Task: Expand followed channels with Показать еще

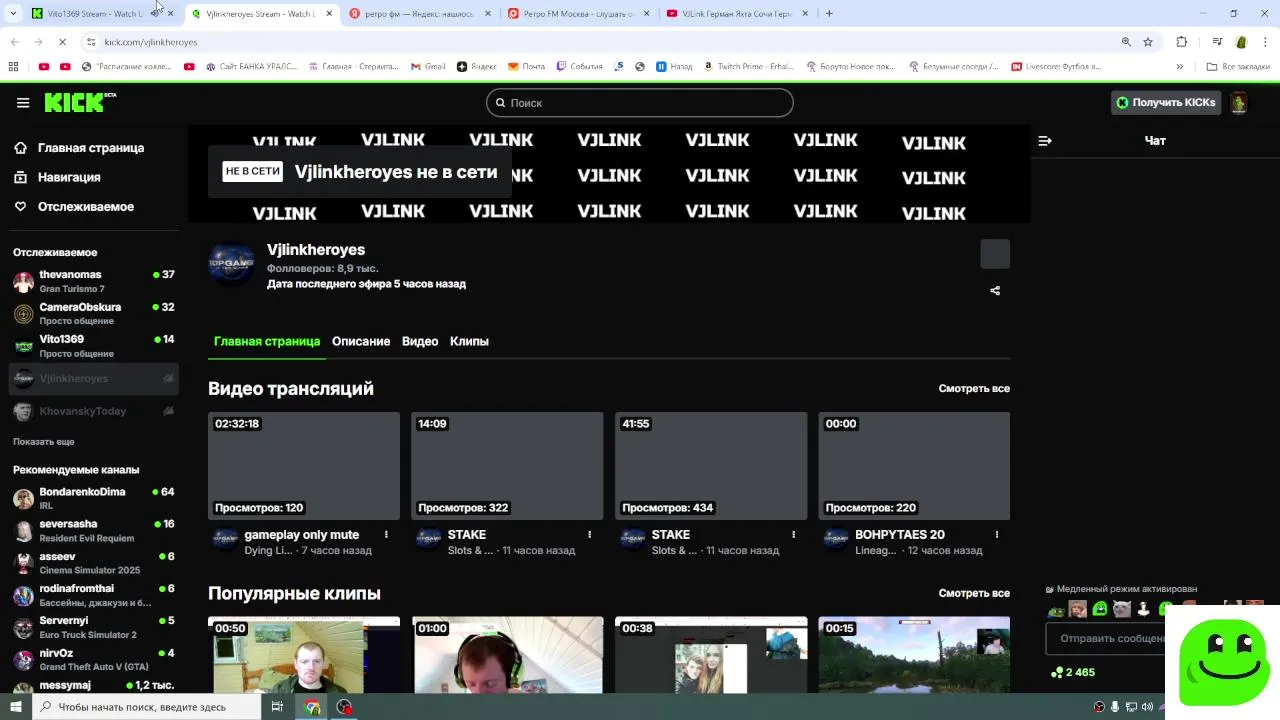Action: (x=44, y=441)
